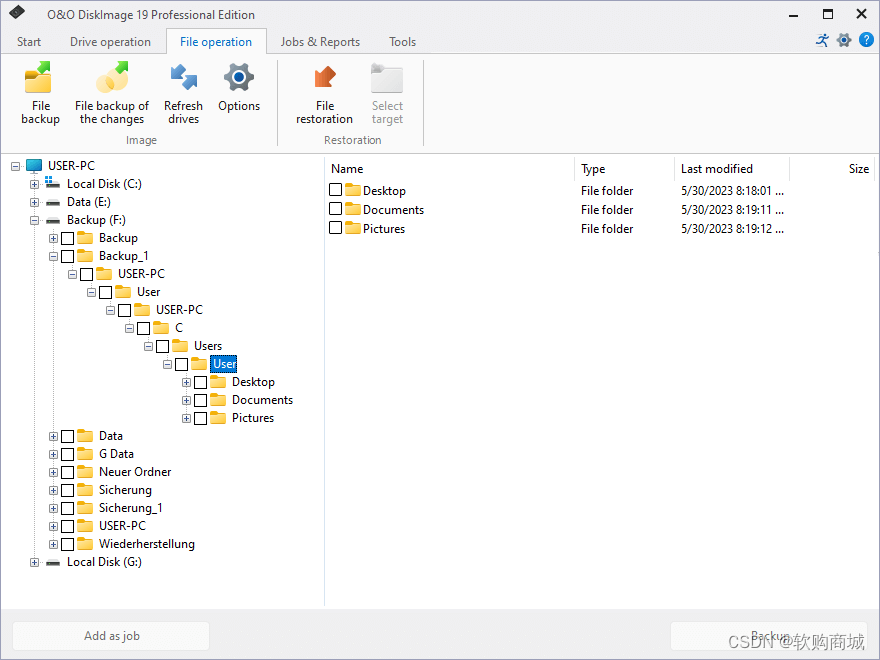
Task: Expand the Data (E:) drive node
Action: [x=34, y=202]
